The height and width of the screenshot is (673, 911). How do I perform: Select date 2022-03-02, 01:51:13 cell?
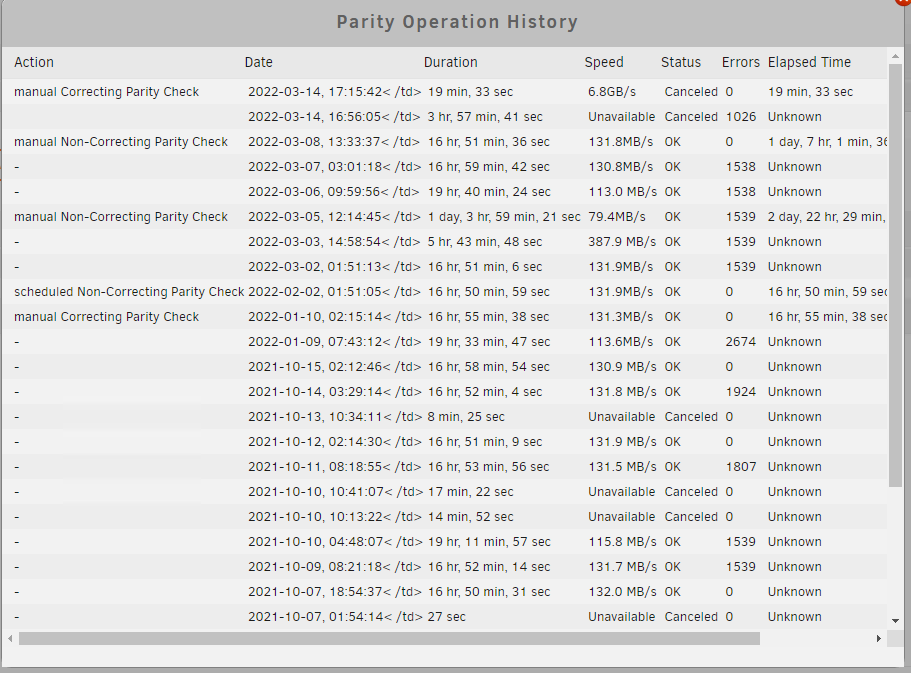(x=334, y=267)
